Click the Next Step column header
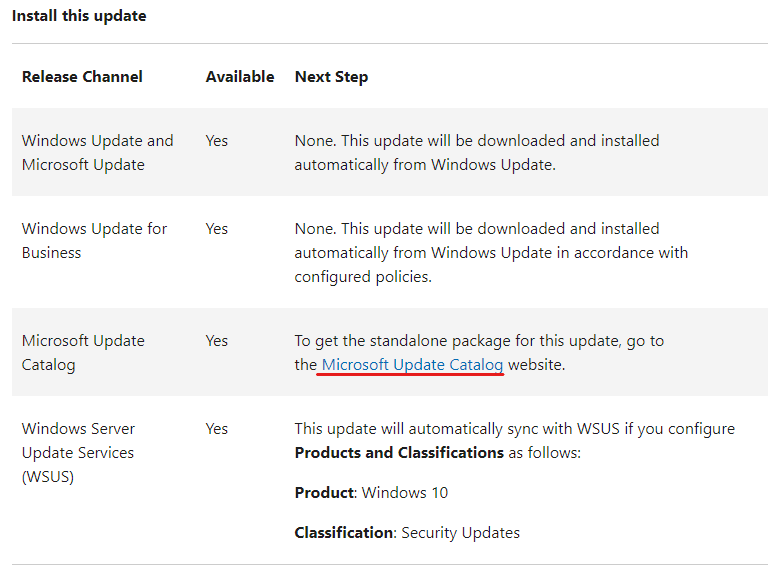 click(331, 77)
